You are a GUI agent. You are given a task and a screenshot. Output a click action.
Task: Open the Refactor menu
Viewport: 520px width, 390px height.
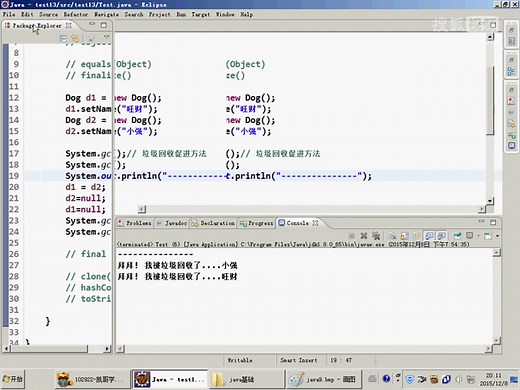click(x=76, y=14)
